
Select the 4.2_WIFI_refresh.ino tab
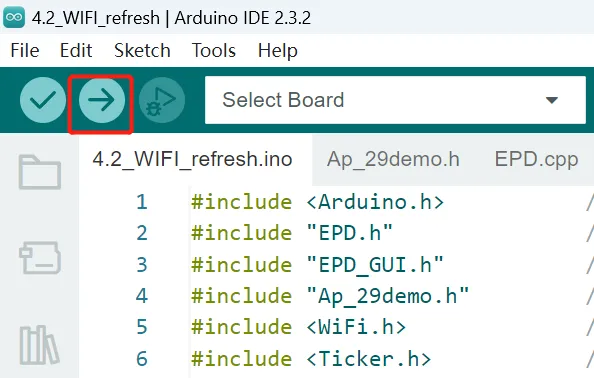tap(192, 159)
